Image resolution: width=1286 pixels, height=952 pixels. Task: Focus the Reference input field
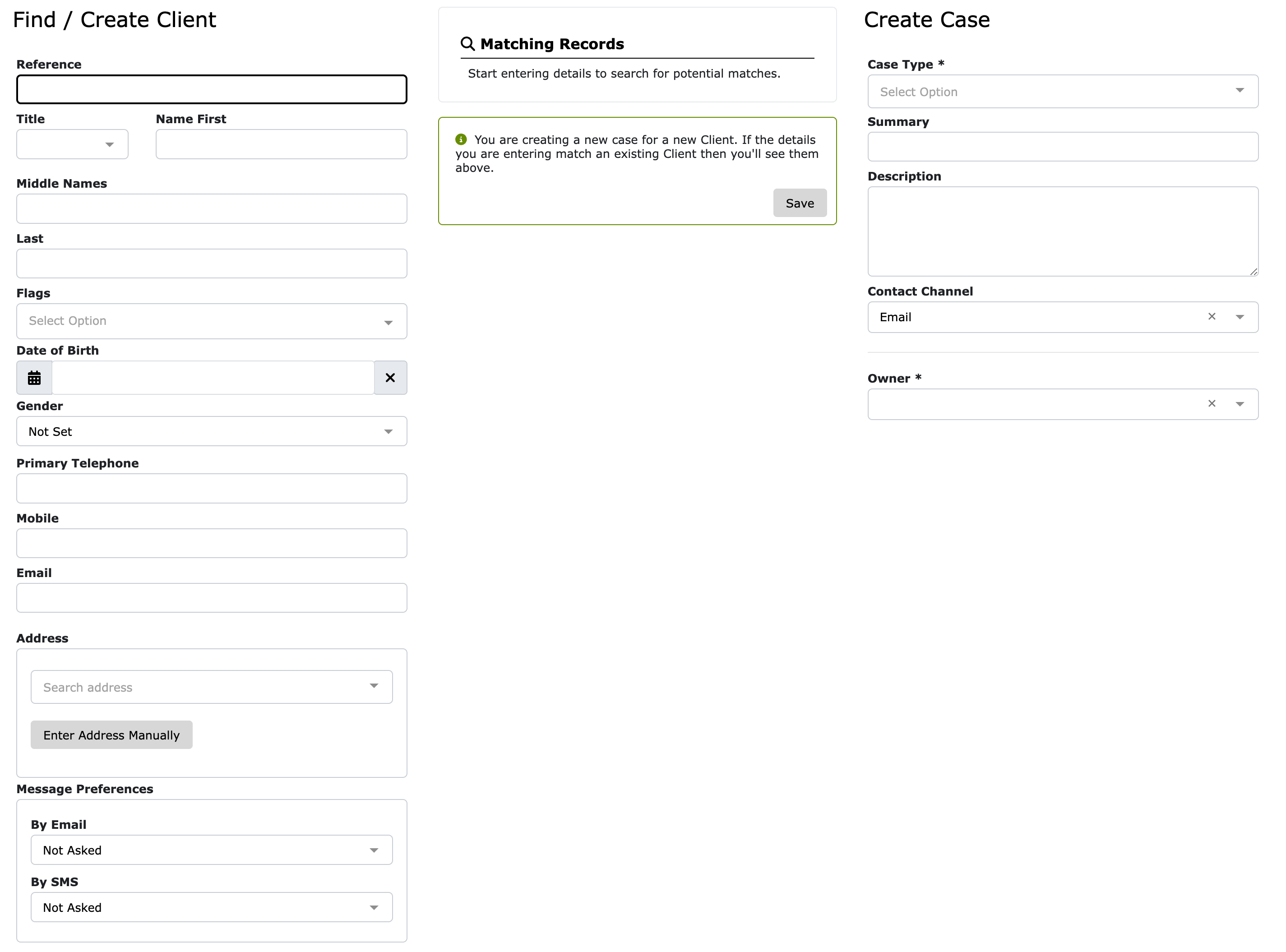[212, 89]
